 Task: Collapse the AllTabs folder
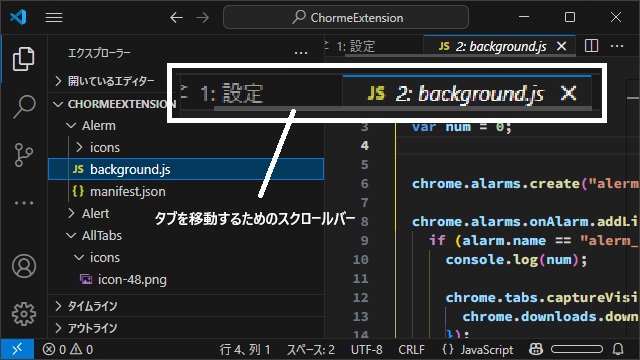186,236
